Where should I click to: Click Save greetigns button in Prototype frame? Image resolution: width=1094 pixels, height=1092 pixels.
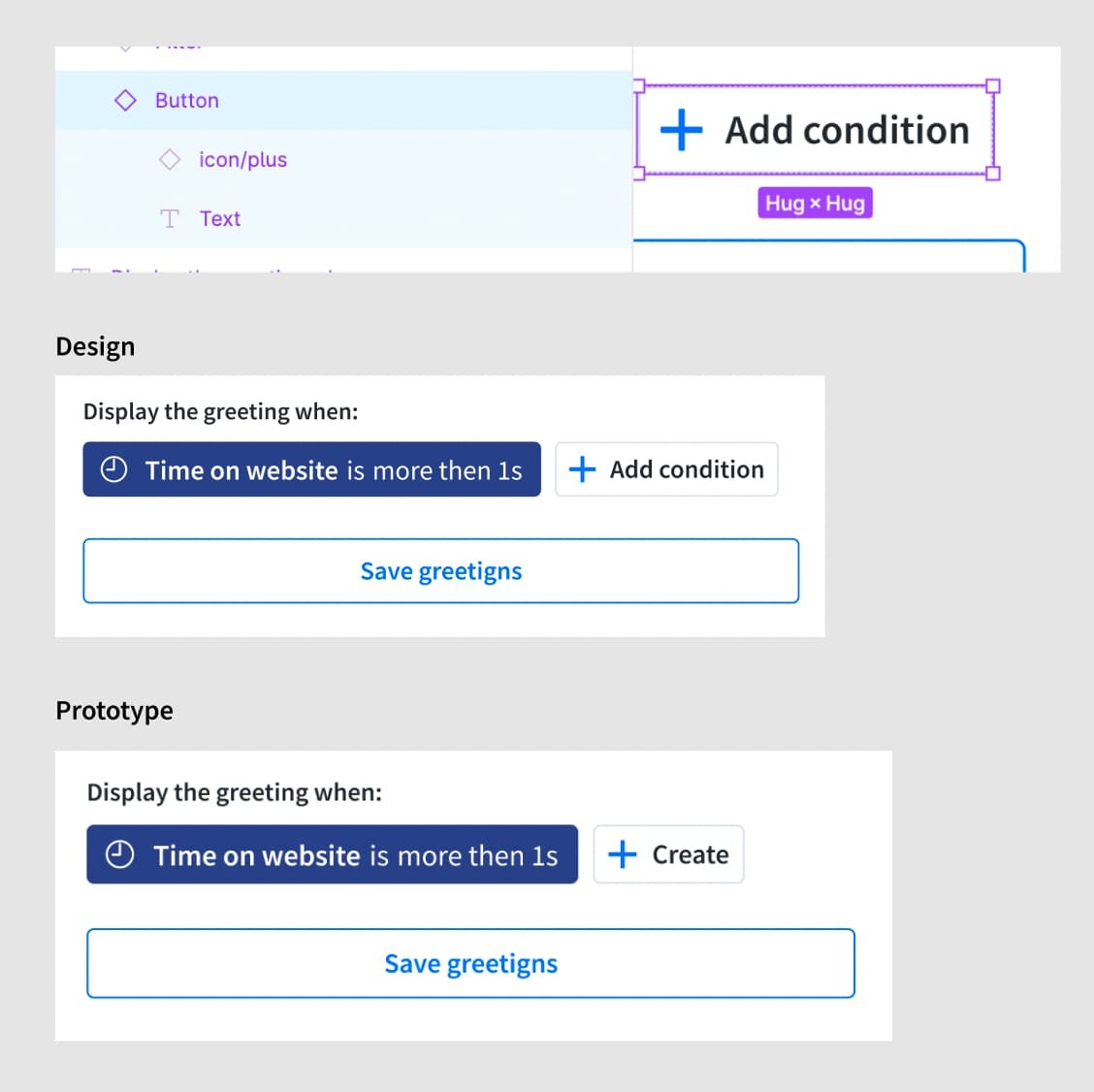(x=471, y=964)
